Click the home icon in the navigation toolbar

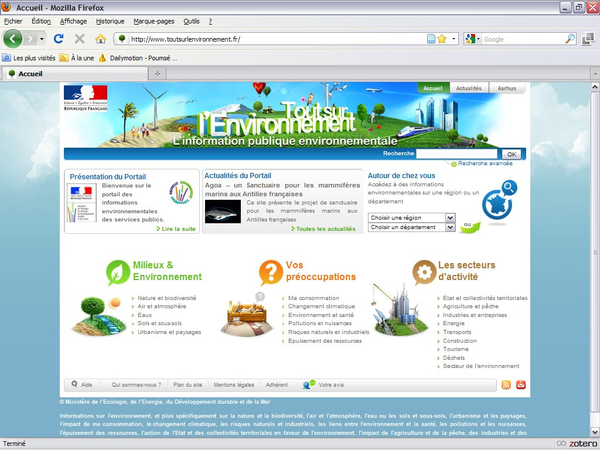click(x=100, y=39)
